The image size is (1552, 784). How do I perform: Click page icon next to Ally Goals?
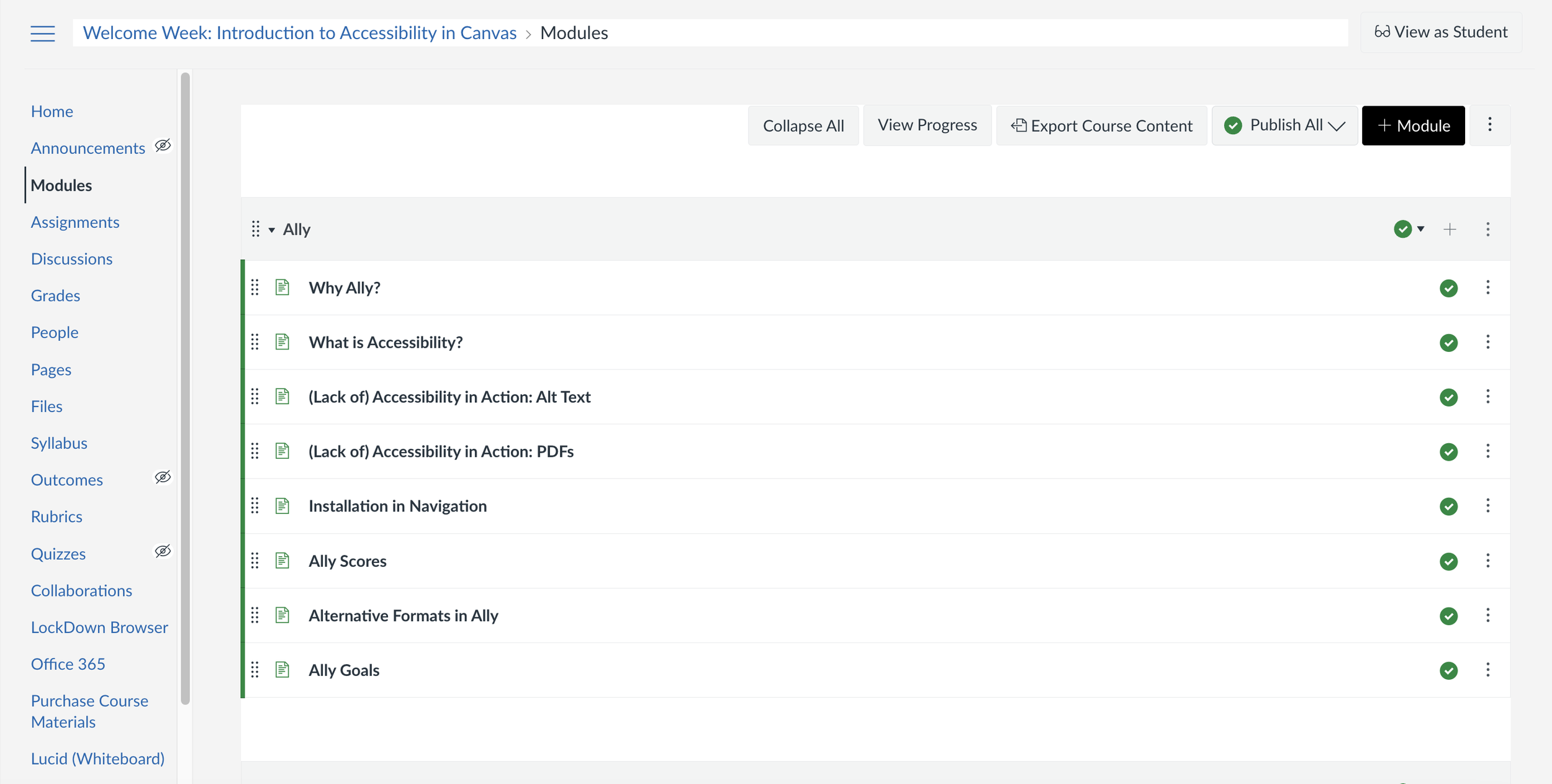click(x=282, y=670)
